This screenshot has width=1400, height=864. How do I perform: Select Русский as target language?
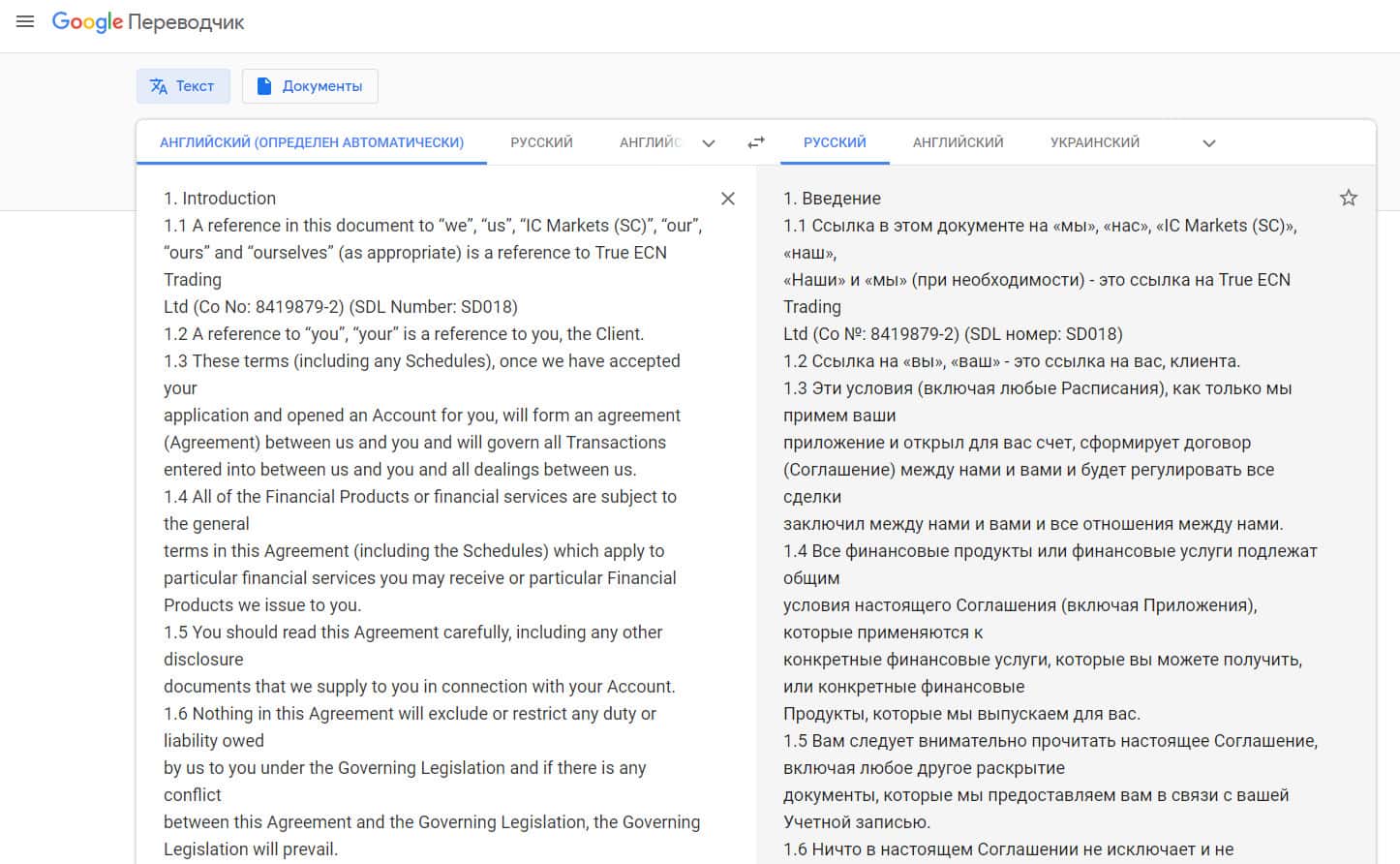click(x=835, y=142)
